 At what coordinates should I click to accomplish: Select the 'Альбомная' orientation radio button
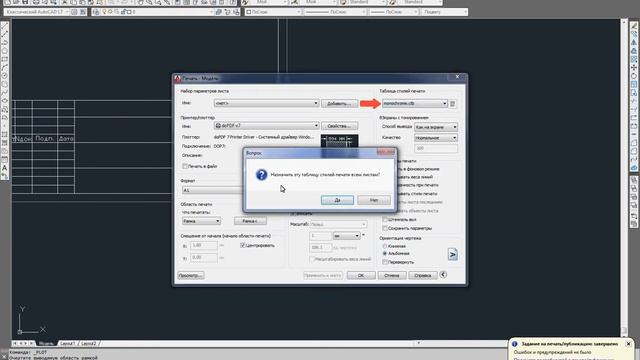(384, 253)
